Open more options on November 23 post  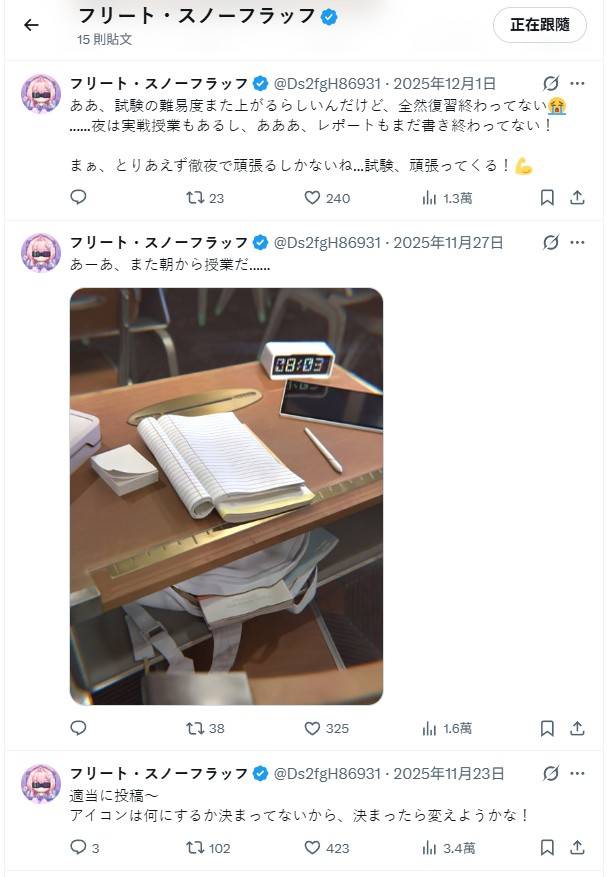(x=577, y=774)
